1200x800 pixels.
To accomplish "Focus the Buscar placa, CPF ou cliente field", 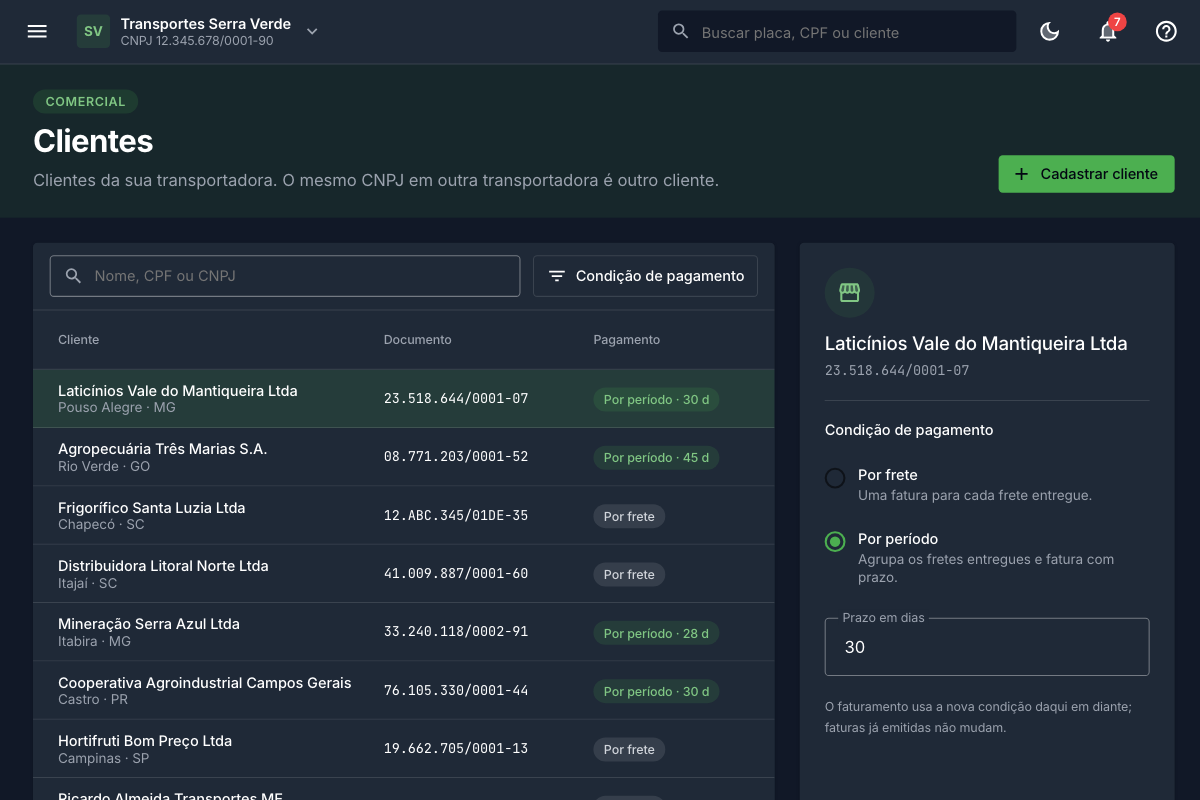I will [837, 31].
